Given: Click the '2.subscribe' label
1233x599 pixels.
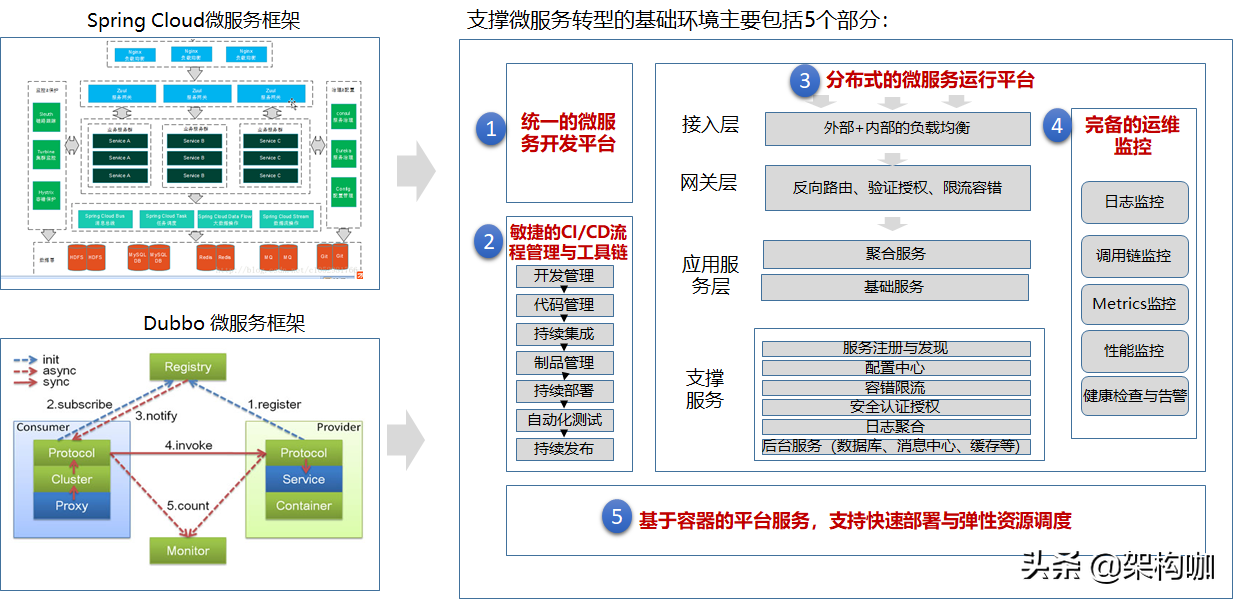Looking at the screenshot, I should [80, 405].
